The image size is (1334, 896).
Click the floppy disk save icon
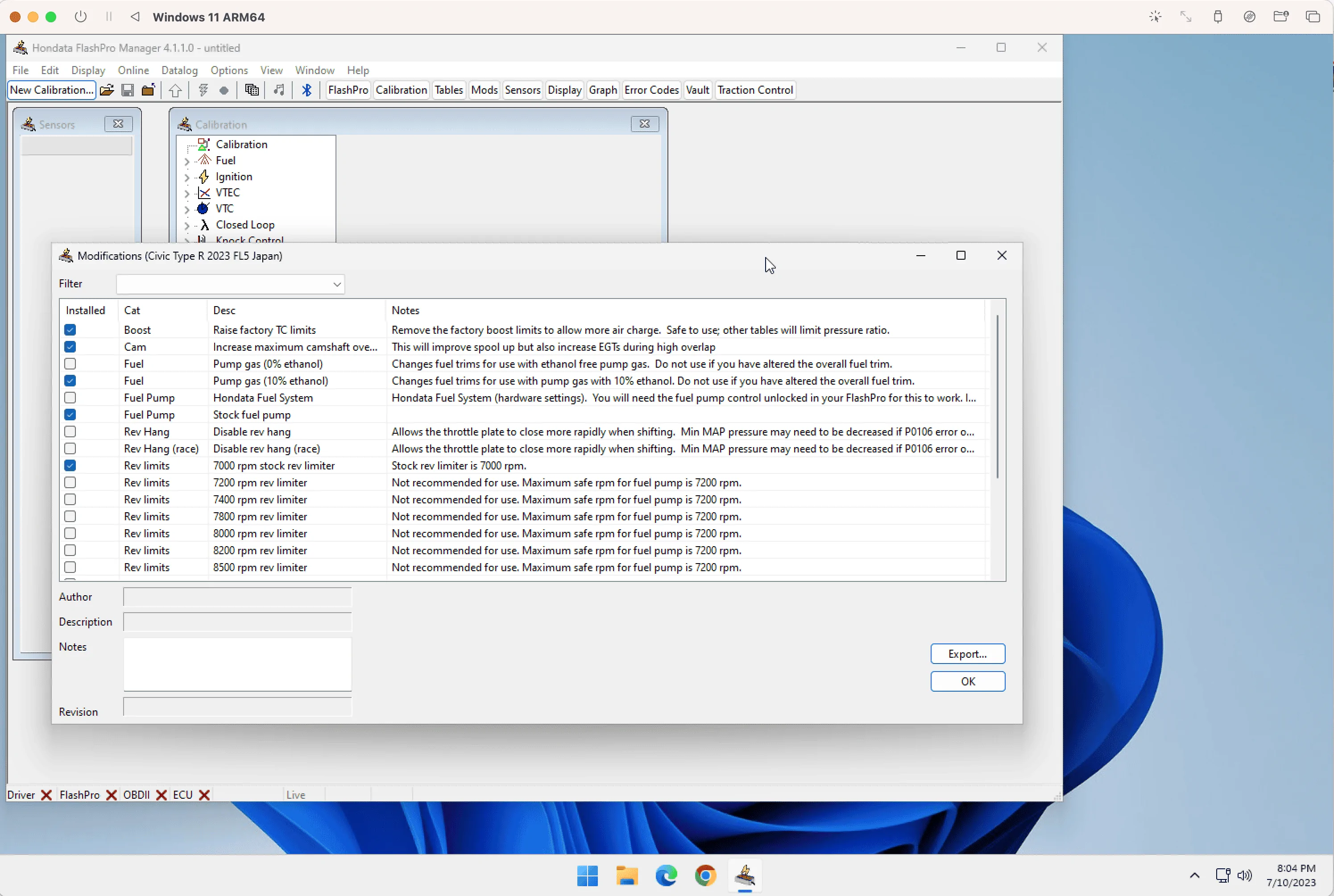(128, 90)
